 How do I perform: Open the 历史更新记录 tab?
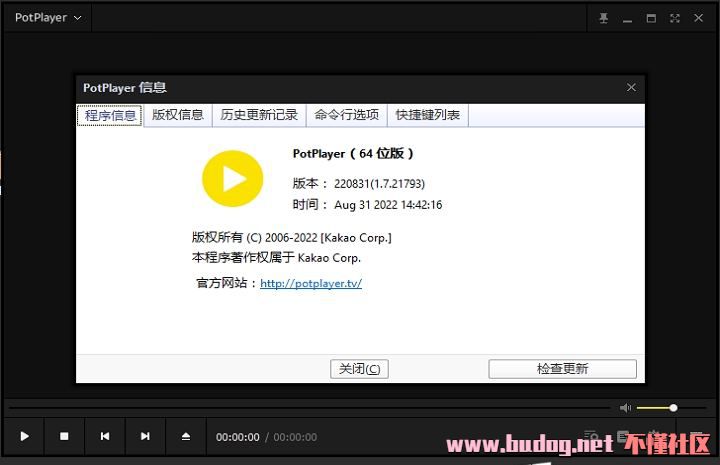click(x=259, y=115)
